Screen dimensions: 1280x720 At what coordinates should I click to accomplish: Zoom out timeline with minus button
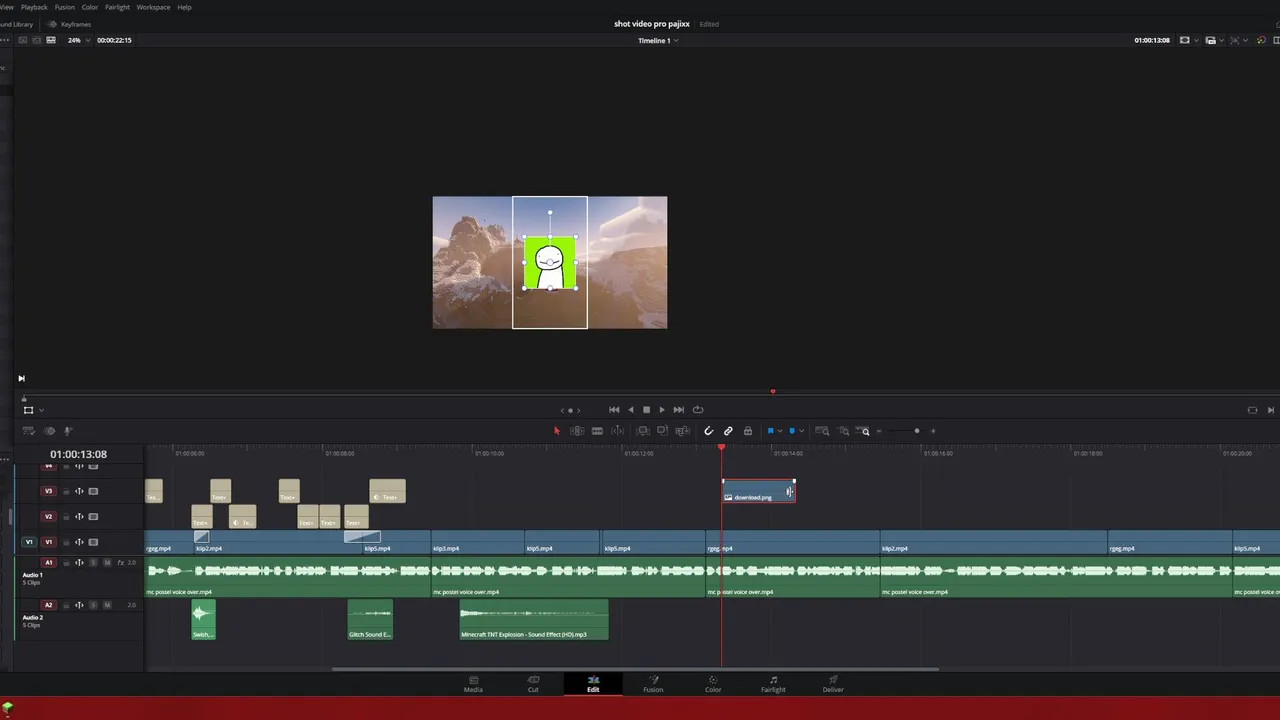[879, 431]
